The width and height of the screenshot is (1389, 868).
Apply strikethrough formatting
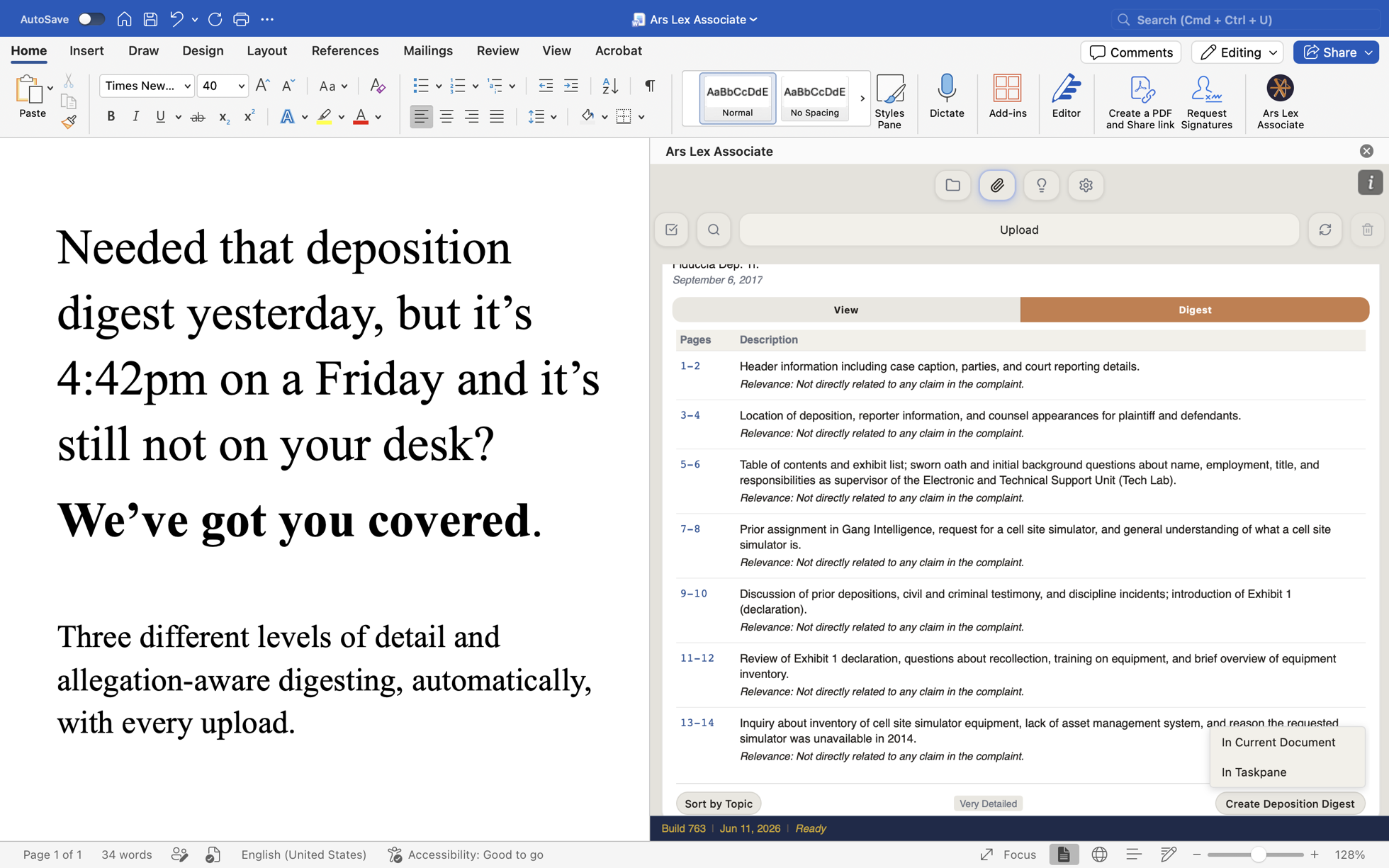pyautogui.click(x=198, y=117)
